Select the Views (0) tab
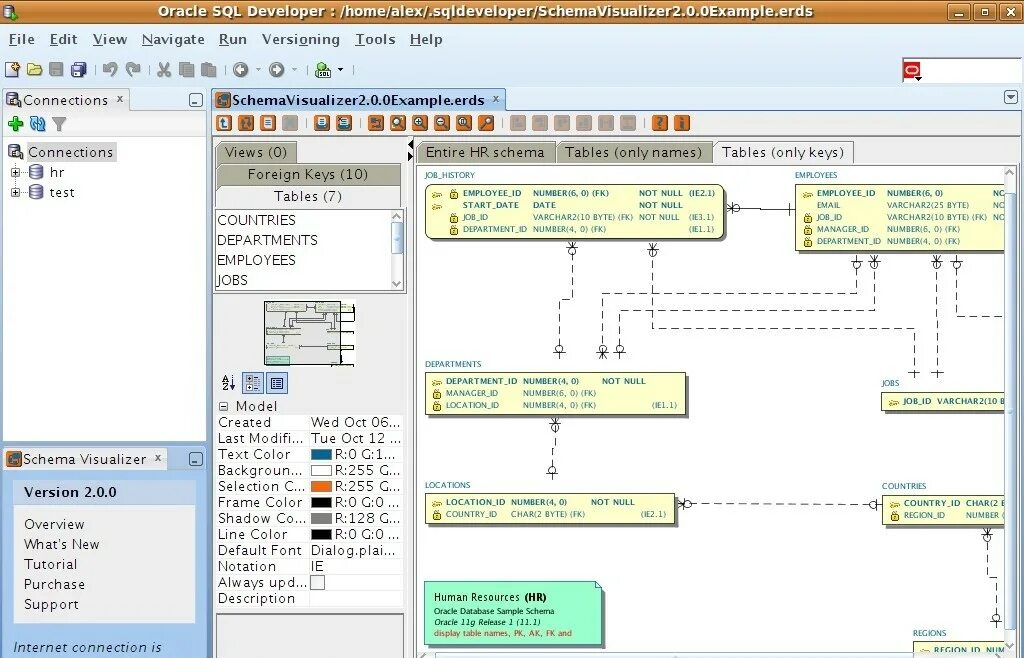Viewport: 1024px width, 658px height. [x=256, y=152]
